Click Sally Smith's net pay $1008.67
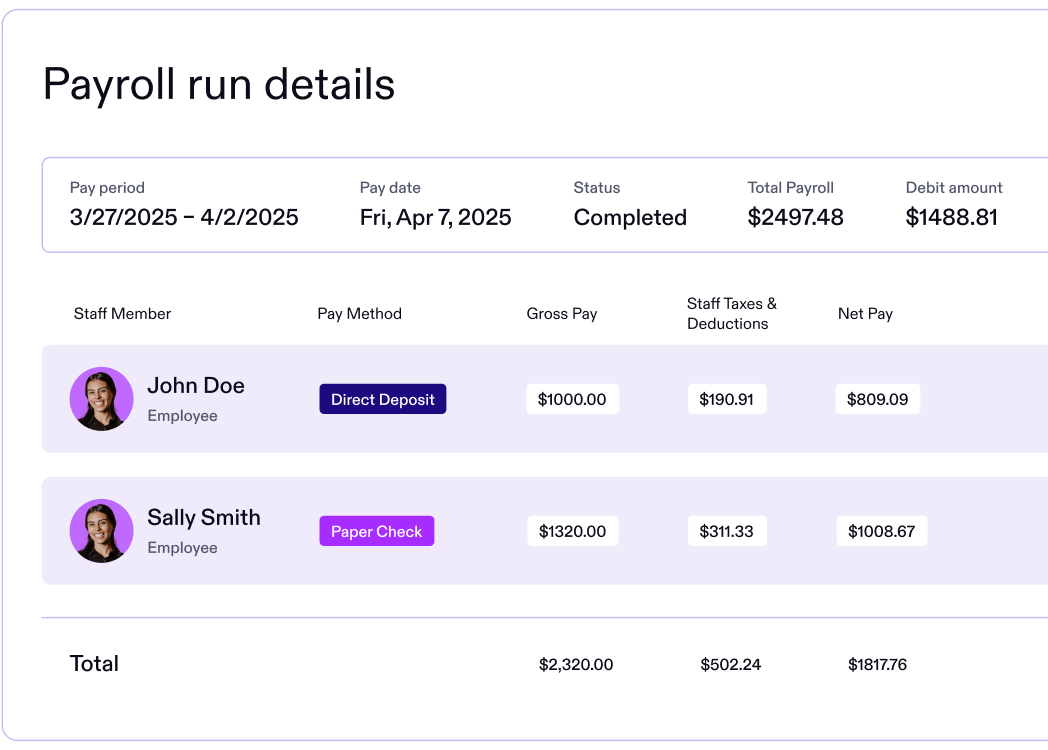The height and width of the screenshot is (750, 1048). tap(882, 531)
